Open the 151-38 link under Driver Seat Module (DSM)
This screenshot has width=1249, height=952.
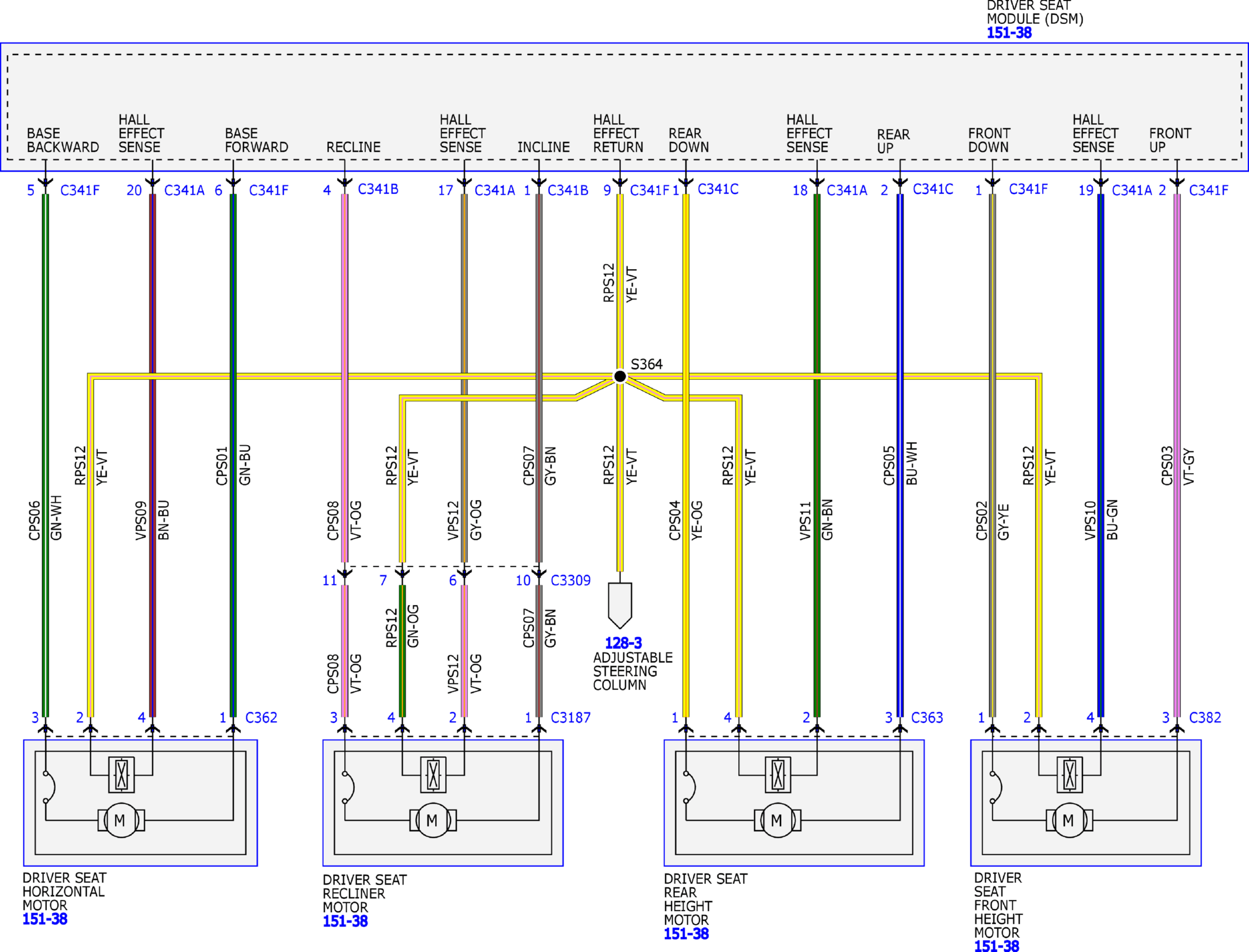(1009, 33)
